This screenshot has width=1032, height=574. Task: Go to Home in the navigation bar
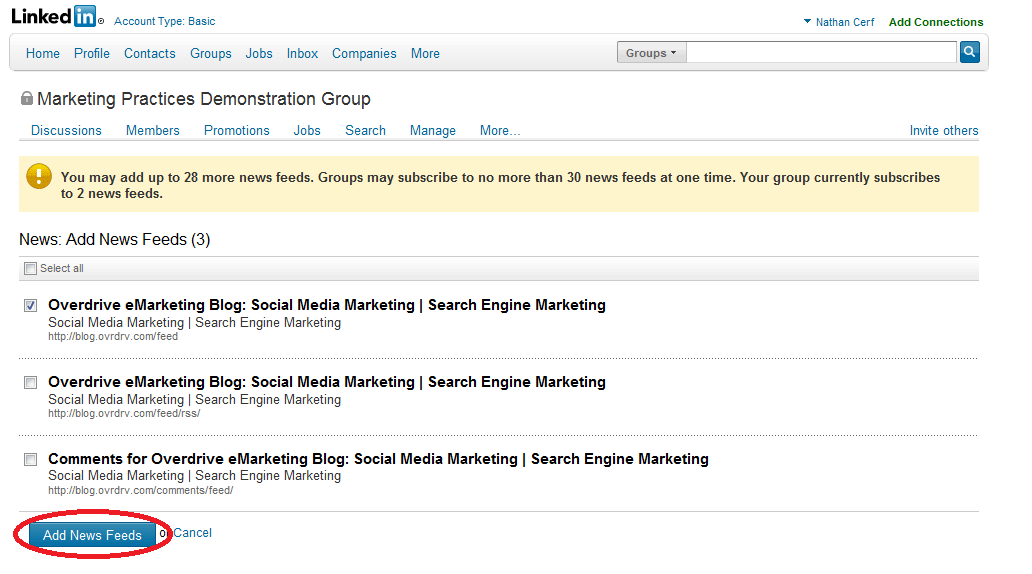click(43, 53)
